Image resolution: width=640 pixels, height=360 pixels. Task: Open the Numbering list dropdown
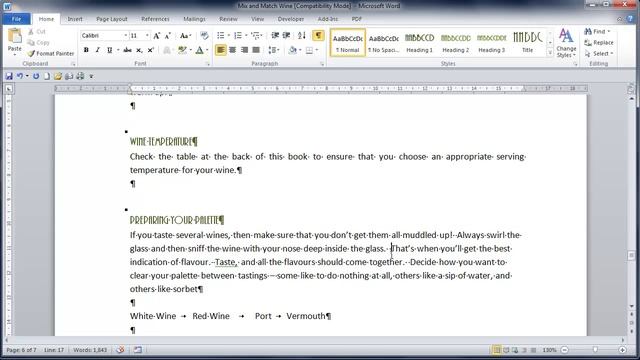point(246,36)
